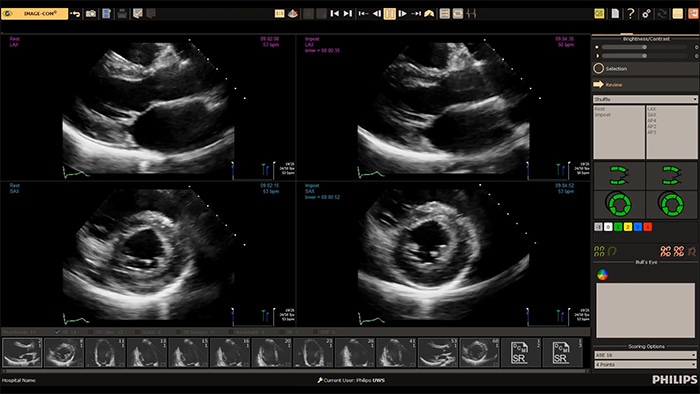Open the blue report document icon
Image resolution: width=700 pixels, height=394 pixels.
tap(106, 14)
